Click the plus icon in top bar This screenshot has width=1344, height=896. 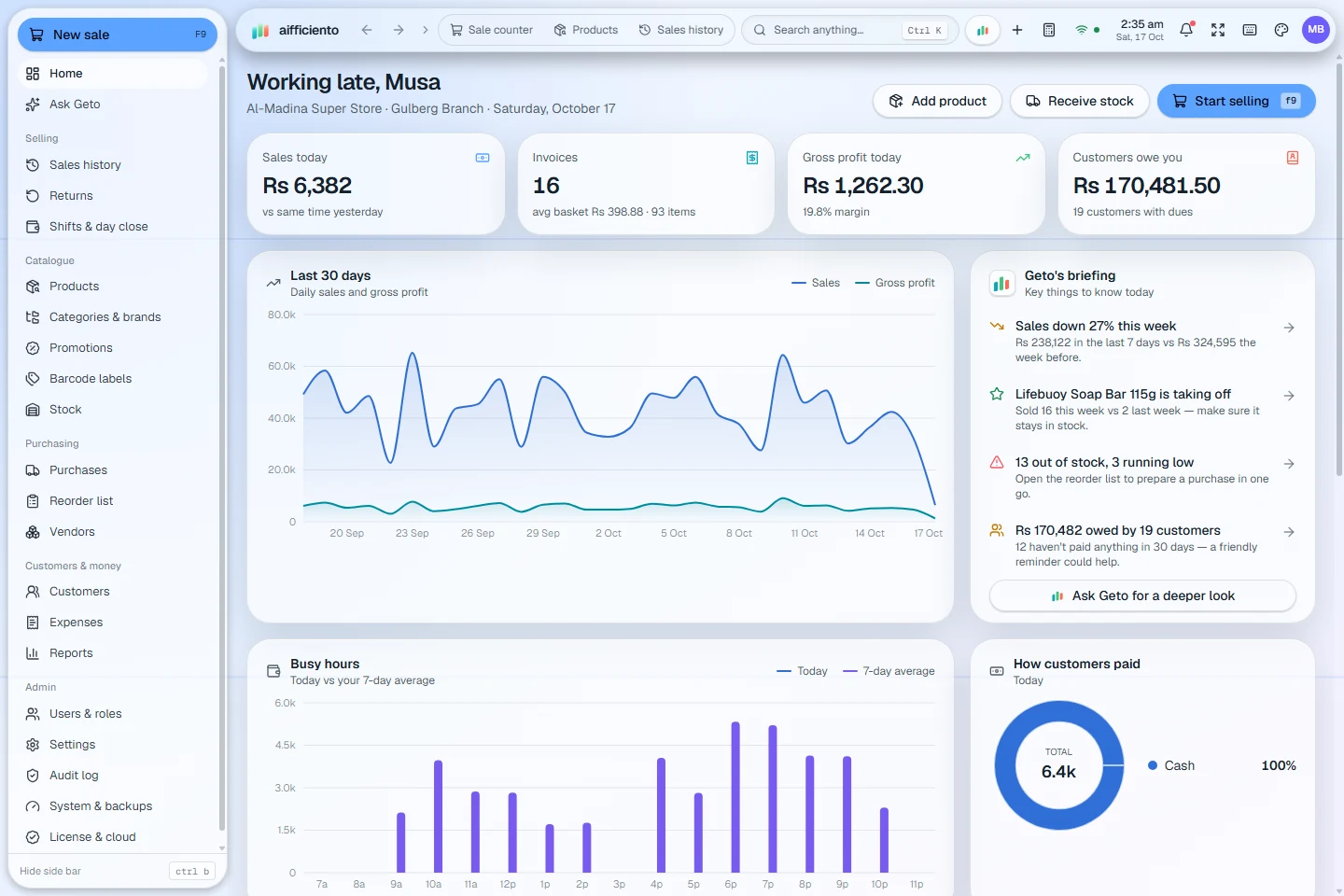click(x=1017, y=30)
